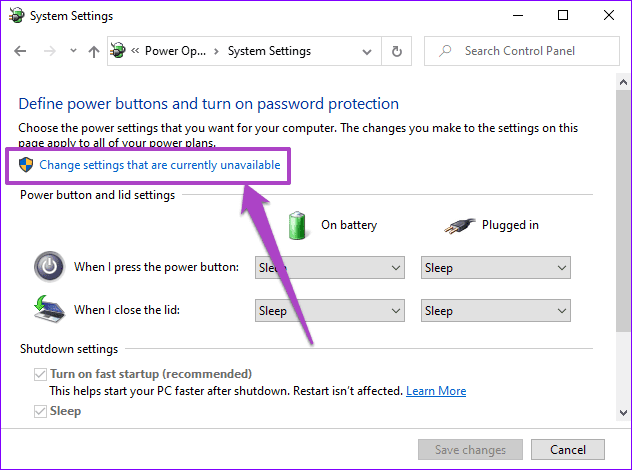Go back with the left arrow button
Screen dimensions: 632x470
[20, 51]
